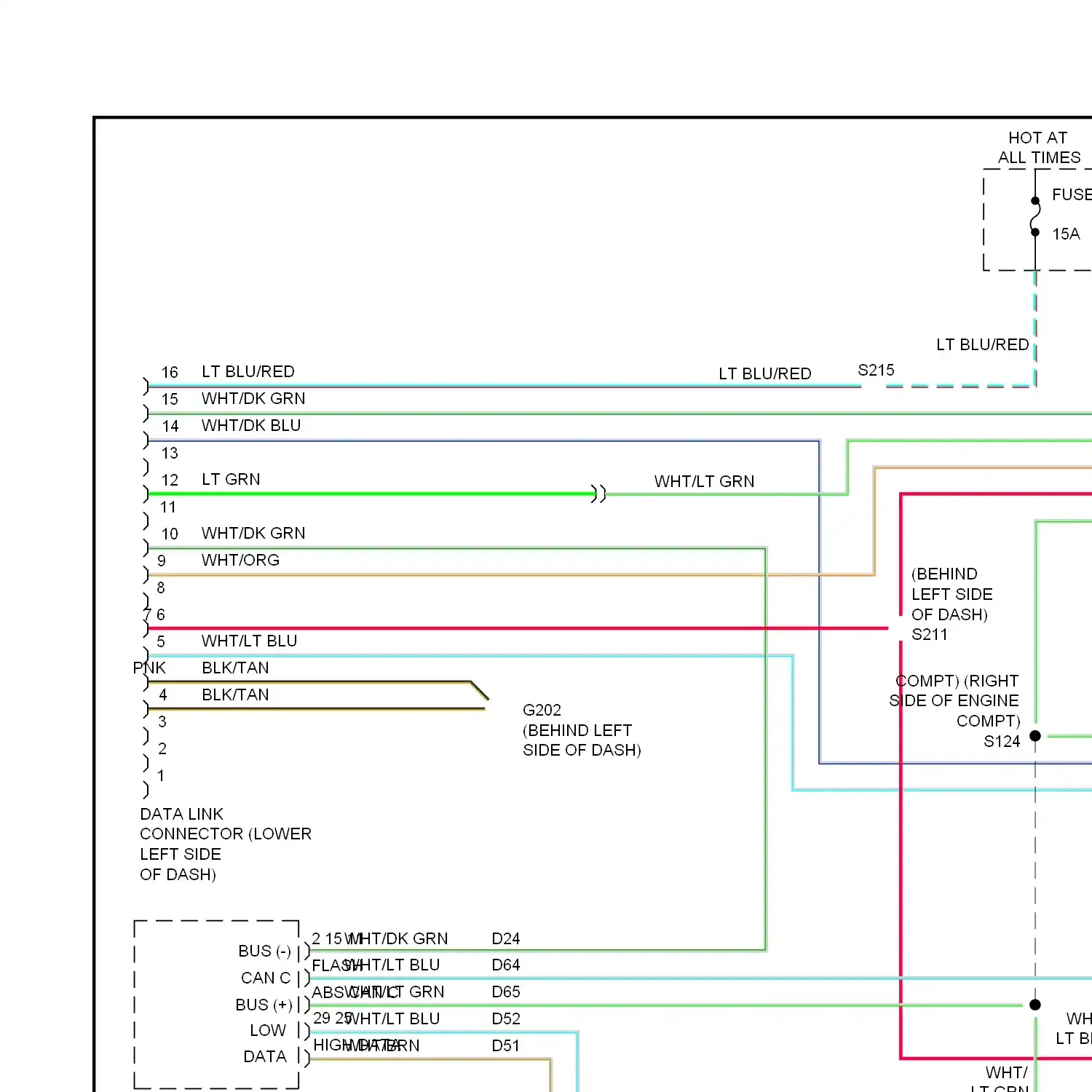Click the S124 splice junction dot
Image resolution: width=1092 pixels, height=1092 pixels.
coord(1035,736)
